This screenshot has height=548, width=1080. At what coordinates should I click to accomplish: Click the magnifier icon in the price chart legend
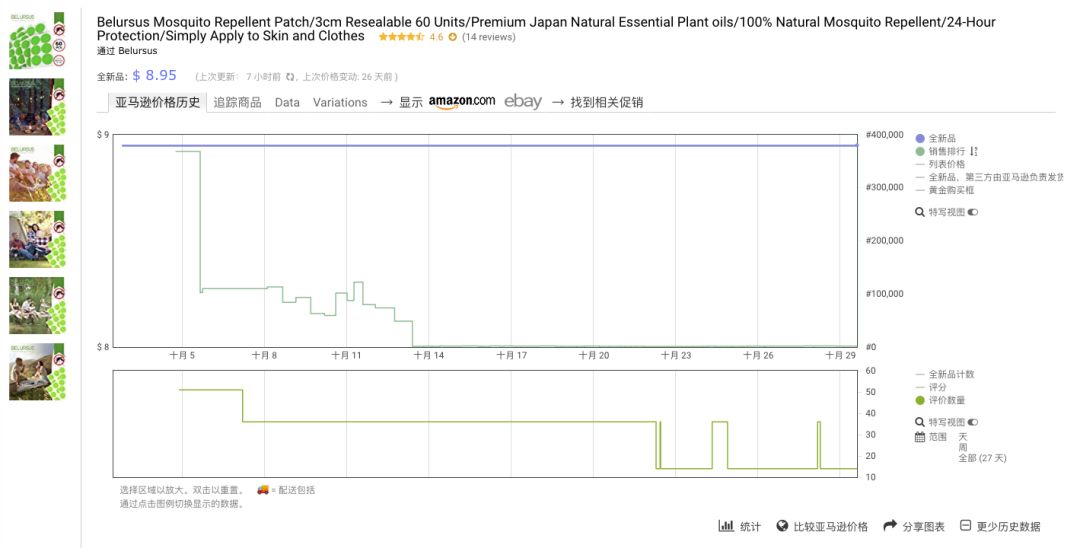tap(920, 212)
